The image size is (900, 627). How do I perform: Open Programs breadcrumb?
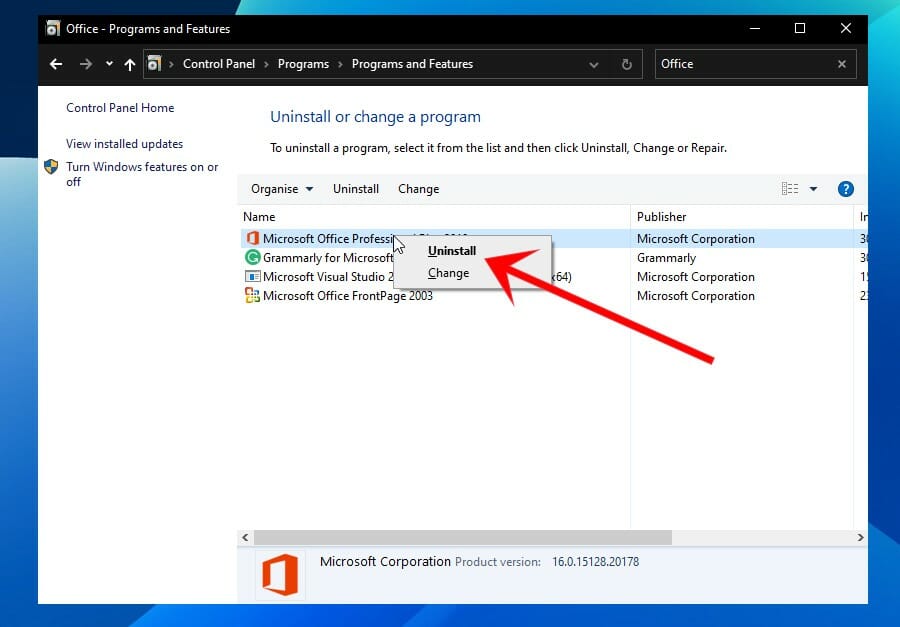point(303,64)
